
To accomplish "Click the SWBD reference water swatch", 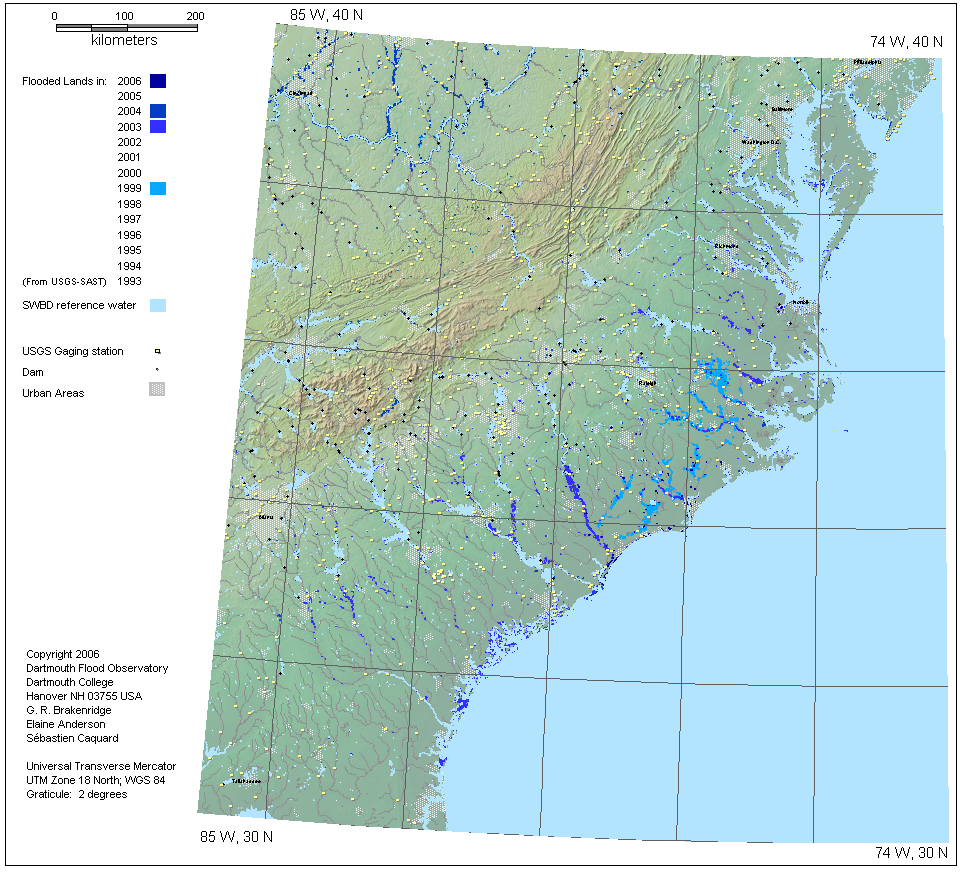I will pyautogui.click(x=157, y=305).
